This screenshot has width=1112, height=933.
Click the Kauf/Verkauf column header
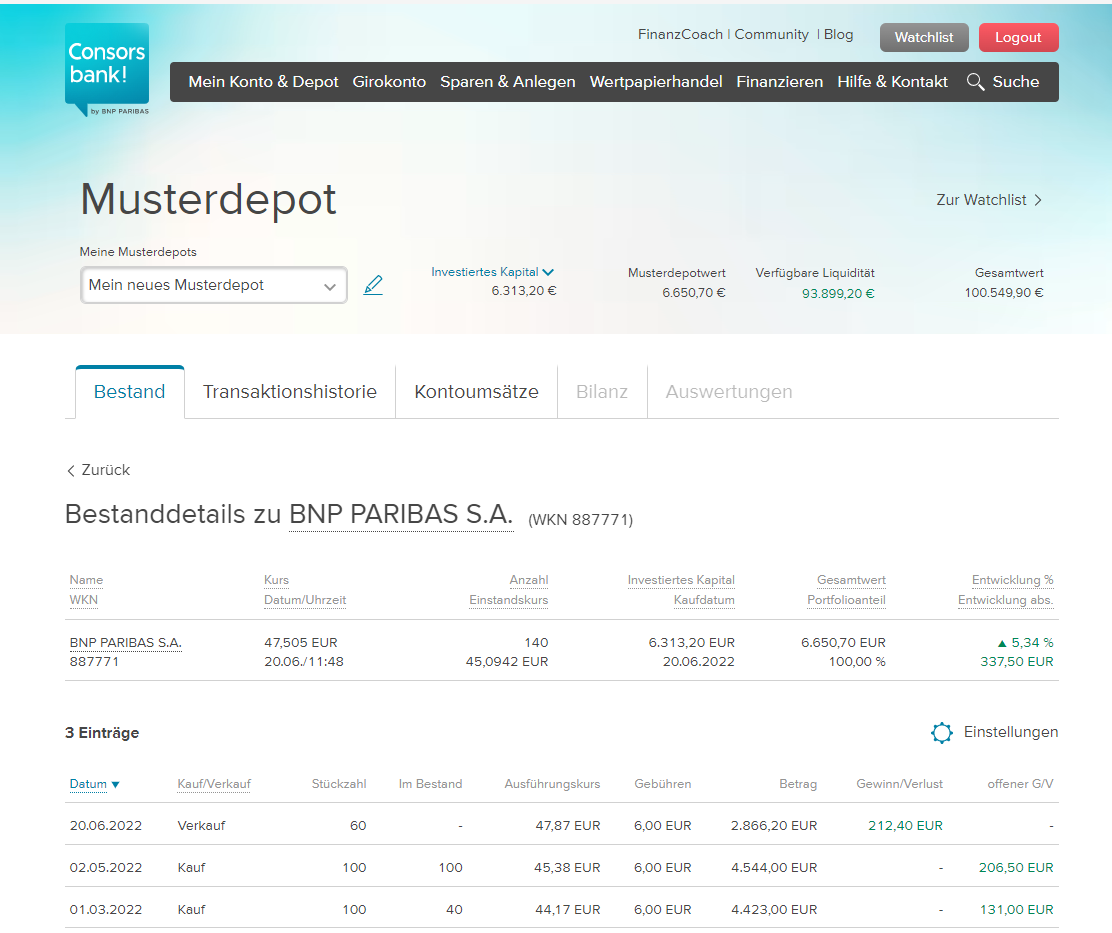(x=214, y=784)
